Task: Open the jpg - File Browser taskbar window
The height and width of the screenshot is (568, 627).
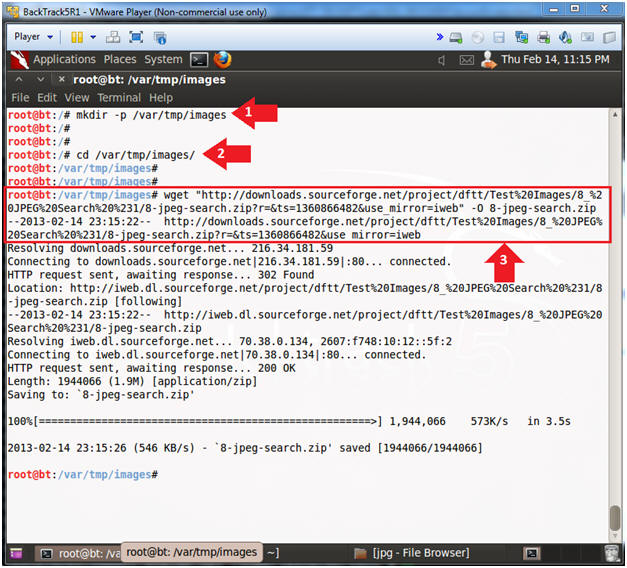Action: click(x=412, y=554)
